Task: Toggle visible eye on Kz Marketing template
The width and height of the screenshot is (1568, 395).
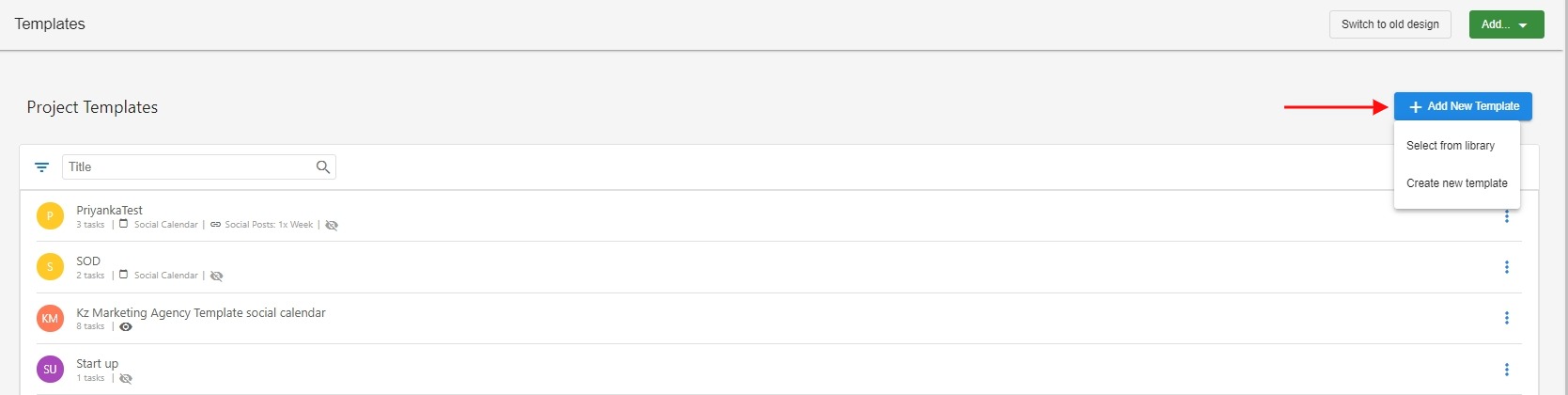Action: [x=126, y=326]
